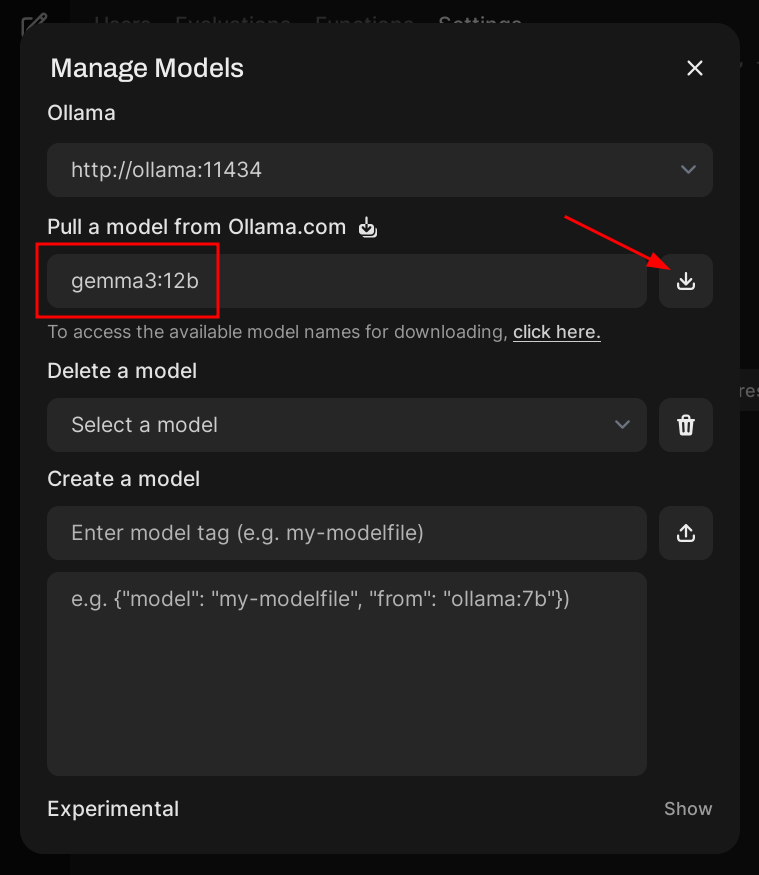Focus the gemma3:12b pull model field

click(346, 281)
